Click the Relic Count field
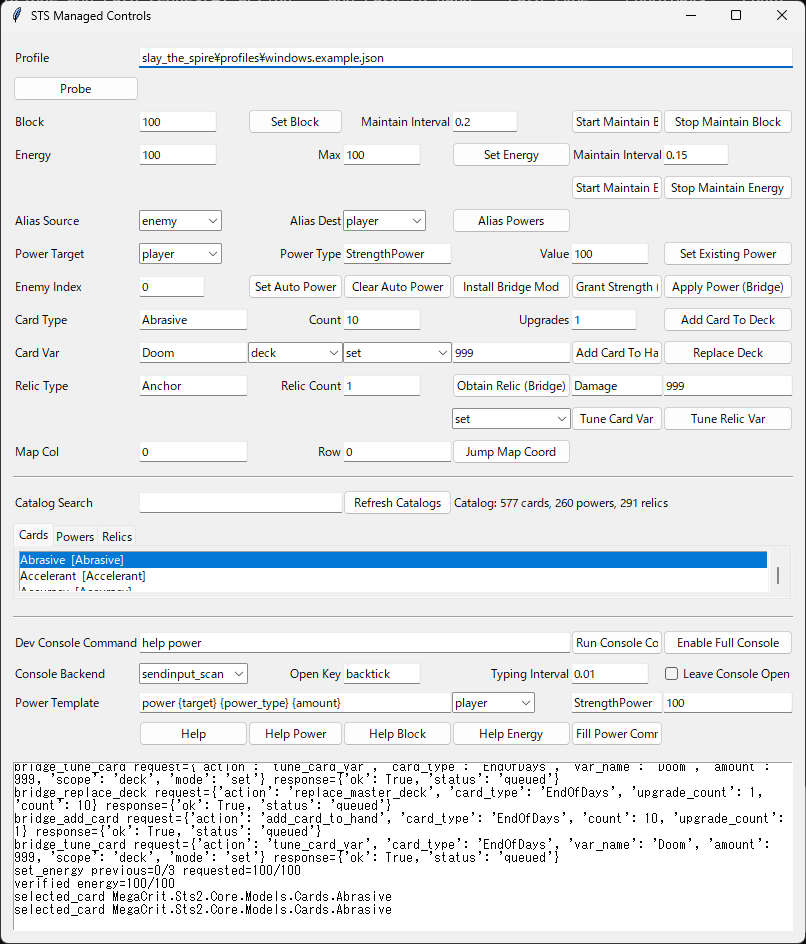The width and height of the screenshot is (806, 944). (x=382, y=386)
